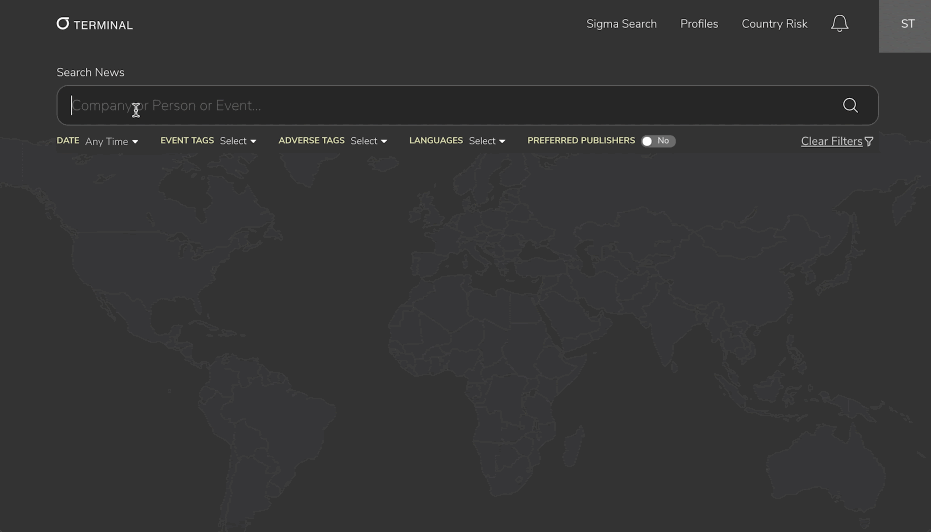Navigate to Country Risk
The width and height of the screenshot is (931, 532).
tap(774, 24)
